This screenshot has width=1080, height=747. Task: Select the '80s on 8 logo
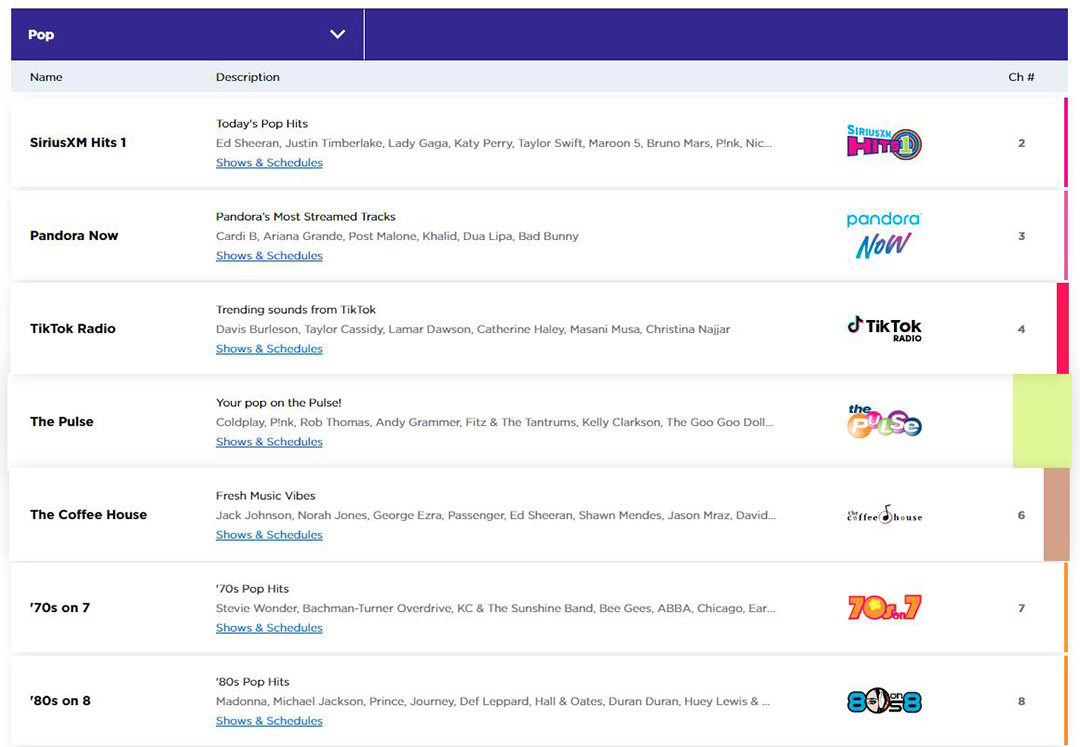[884, 701]
